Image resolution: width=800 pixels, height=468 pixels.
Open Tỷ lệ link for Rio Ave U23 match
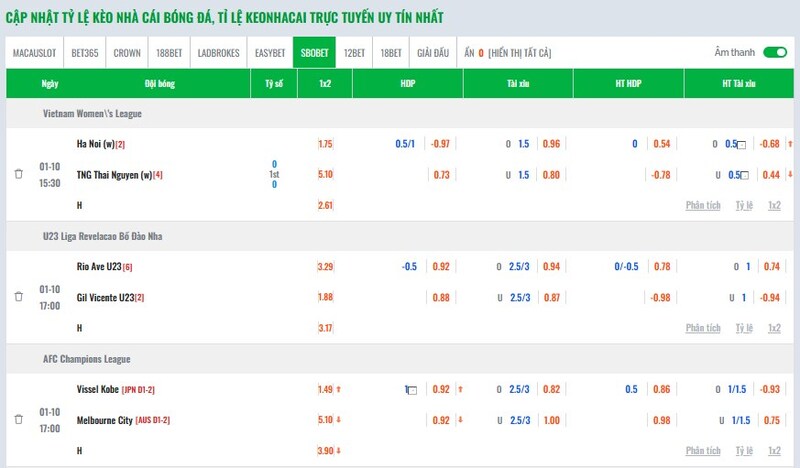coord(743,328)
